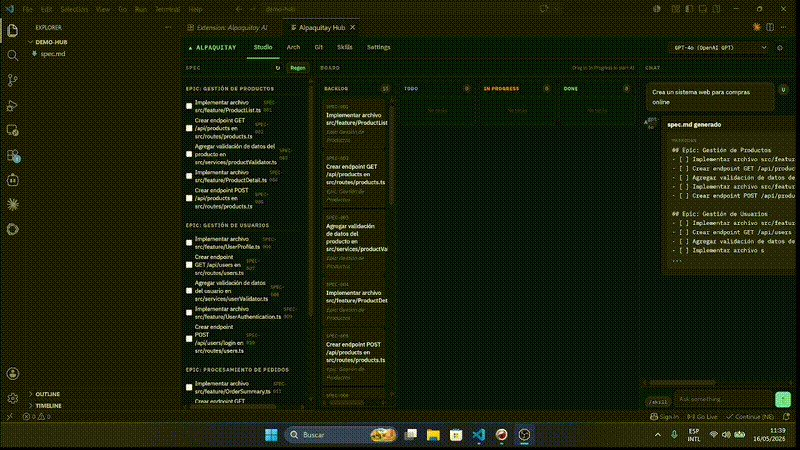Open the Search view in activity bar
Screen dimensions: 800x450
coord(13,55)
